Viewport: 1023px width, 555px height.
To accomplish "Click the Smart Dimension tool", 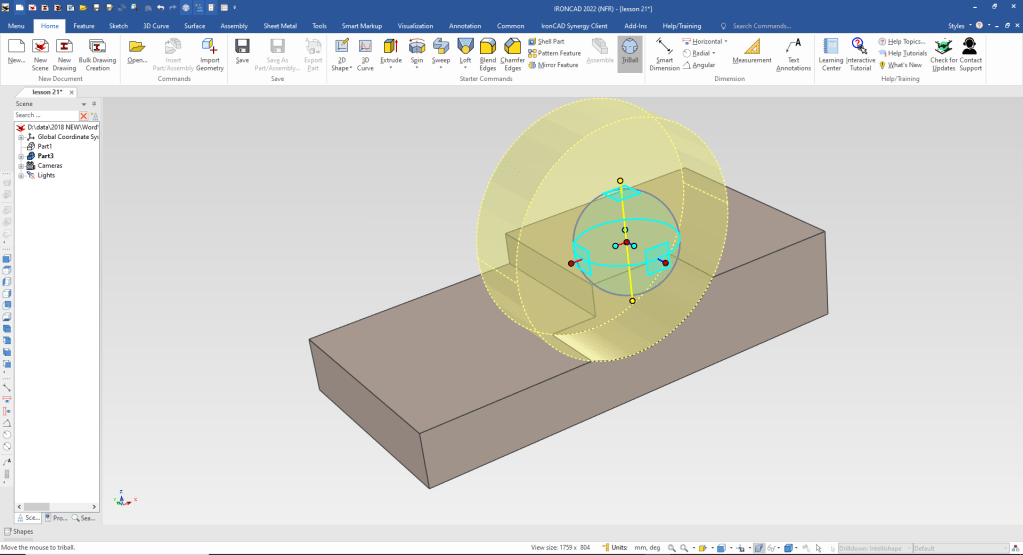I will tap(664, 54).
